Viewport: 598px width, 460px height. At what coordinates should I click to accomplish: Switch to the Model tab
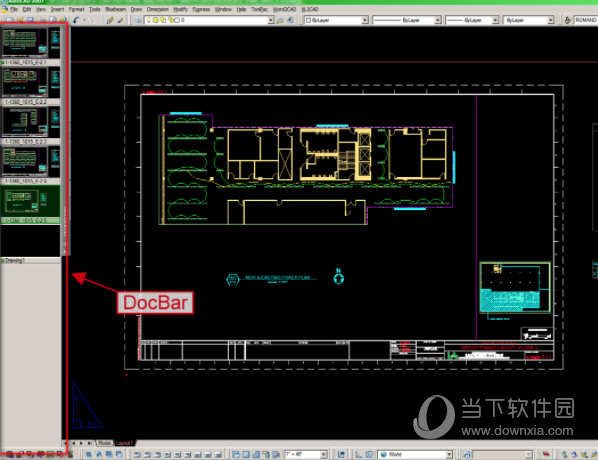(104, 443)
